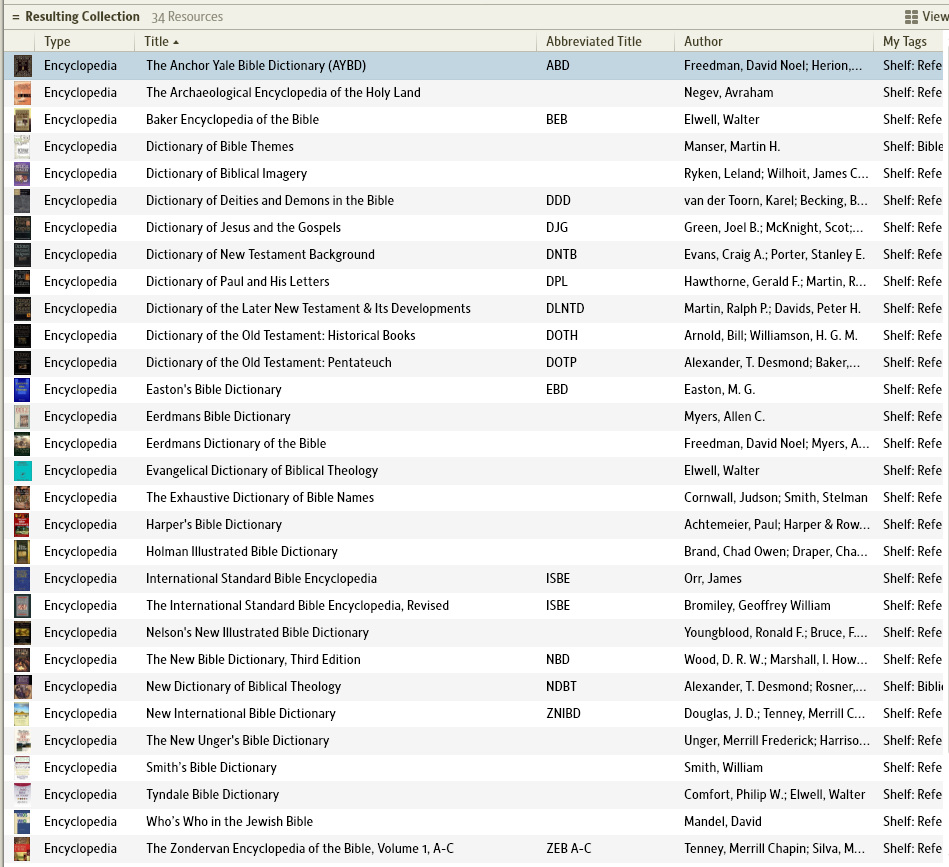The height and width of the screenshot is (867, 949).
Task: Click author 'Negev, Avraham'
Action: point(729,93)
